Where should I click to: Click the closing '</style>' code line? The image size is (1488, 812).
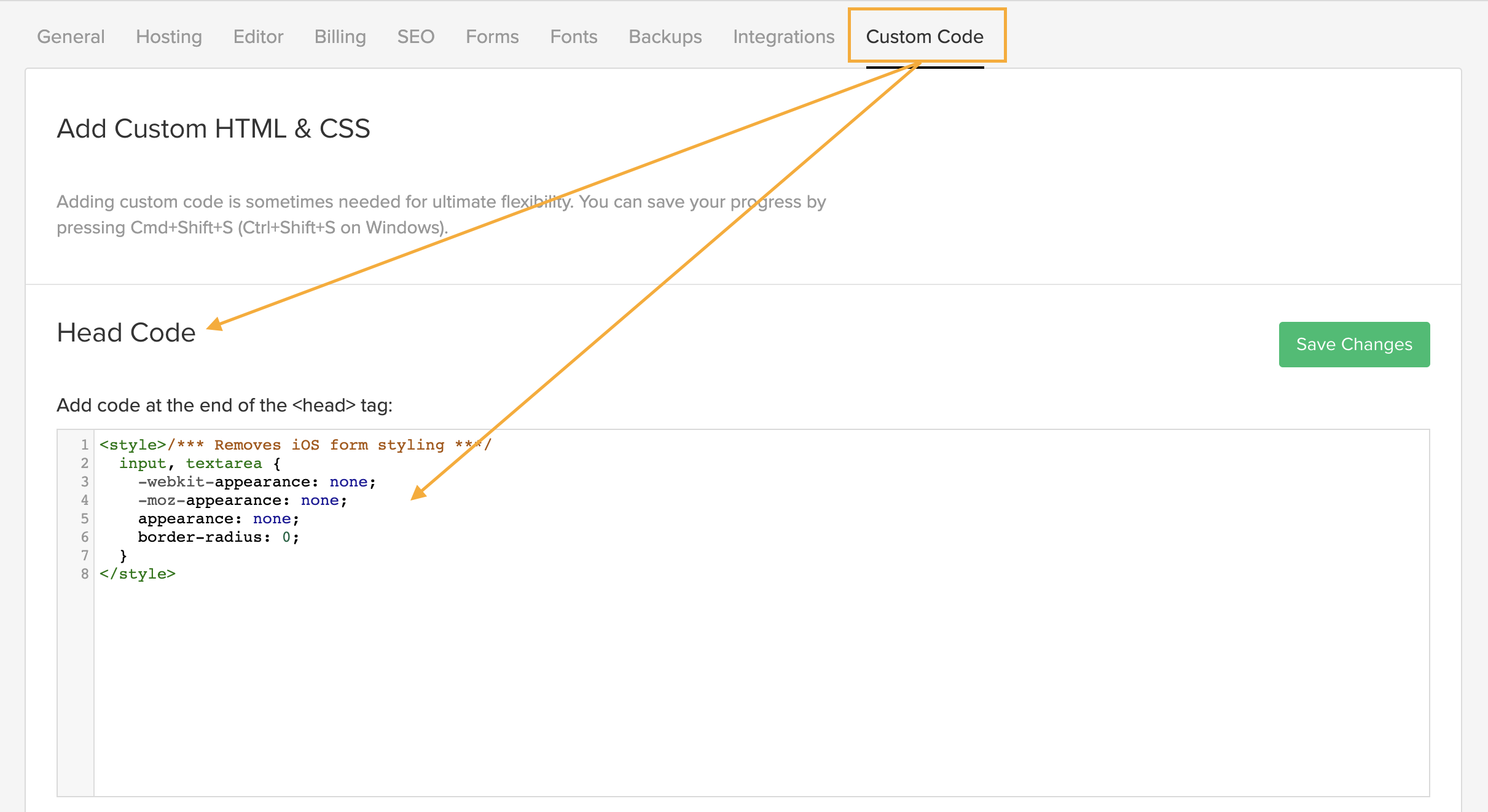pos(138,574)
